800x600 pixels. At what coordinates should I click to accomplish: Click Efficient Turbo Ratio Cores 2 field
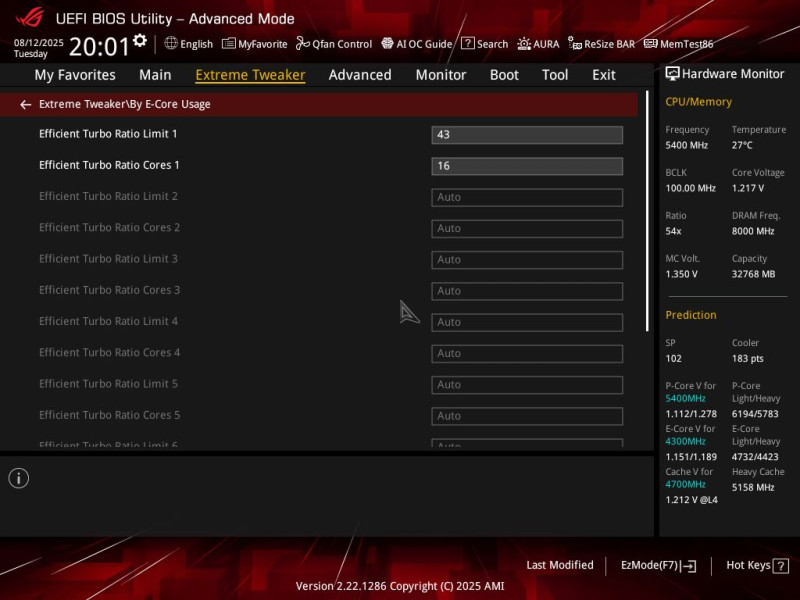527,229
